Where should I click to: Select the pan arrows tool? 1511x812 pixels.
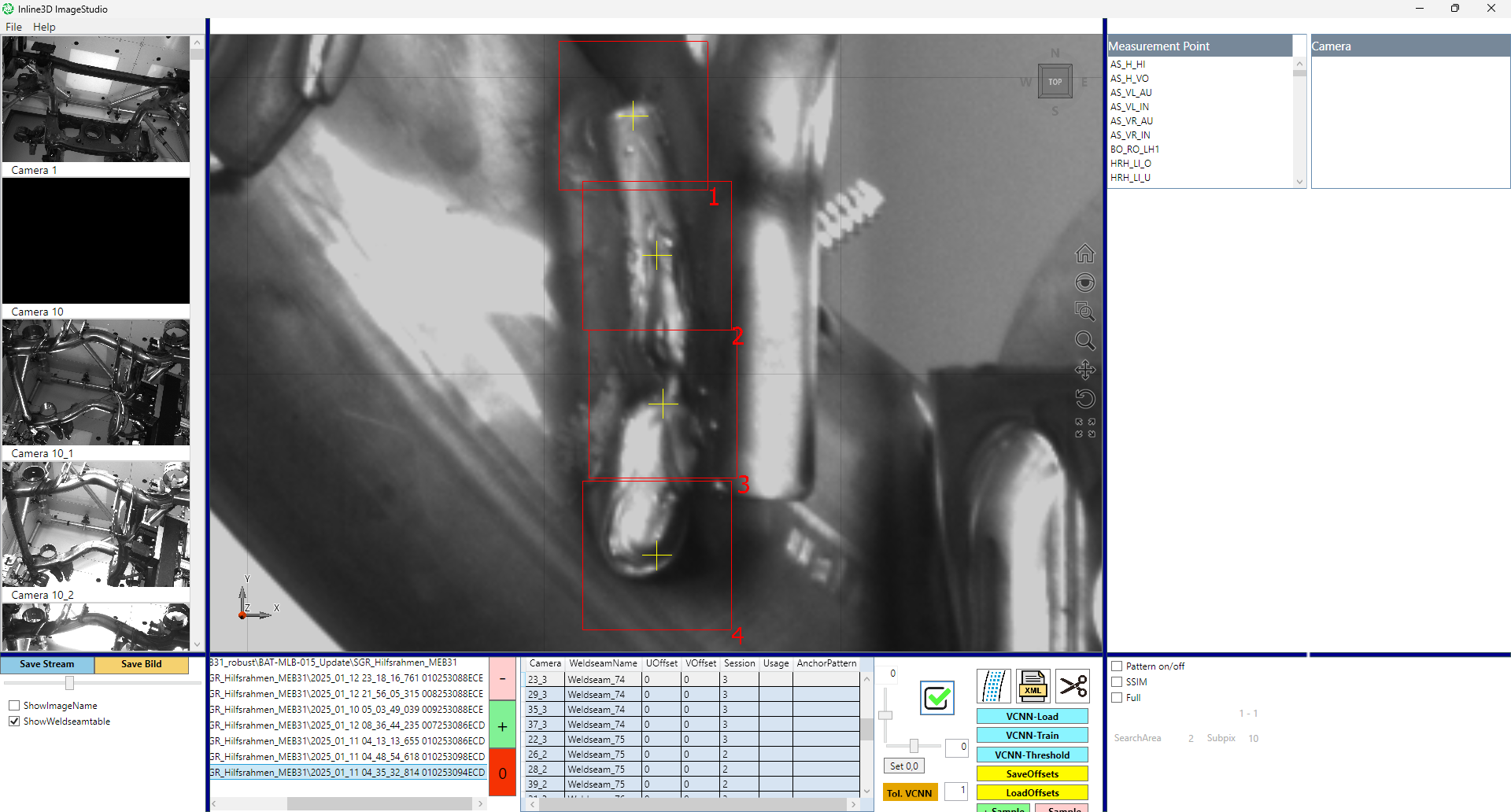click(x=1084, y=370)
